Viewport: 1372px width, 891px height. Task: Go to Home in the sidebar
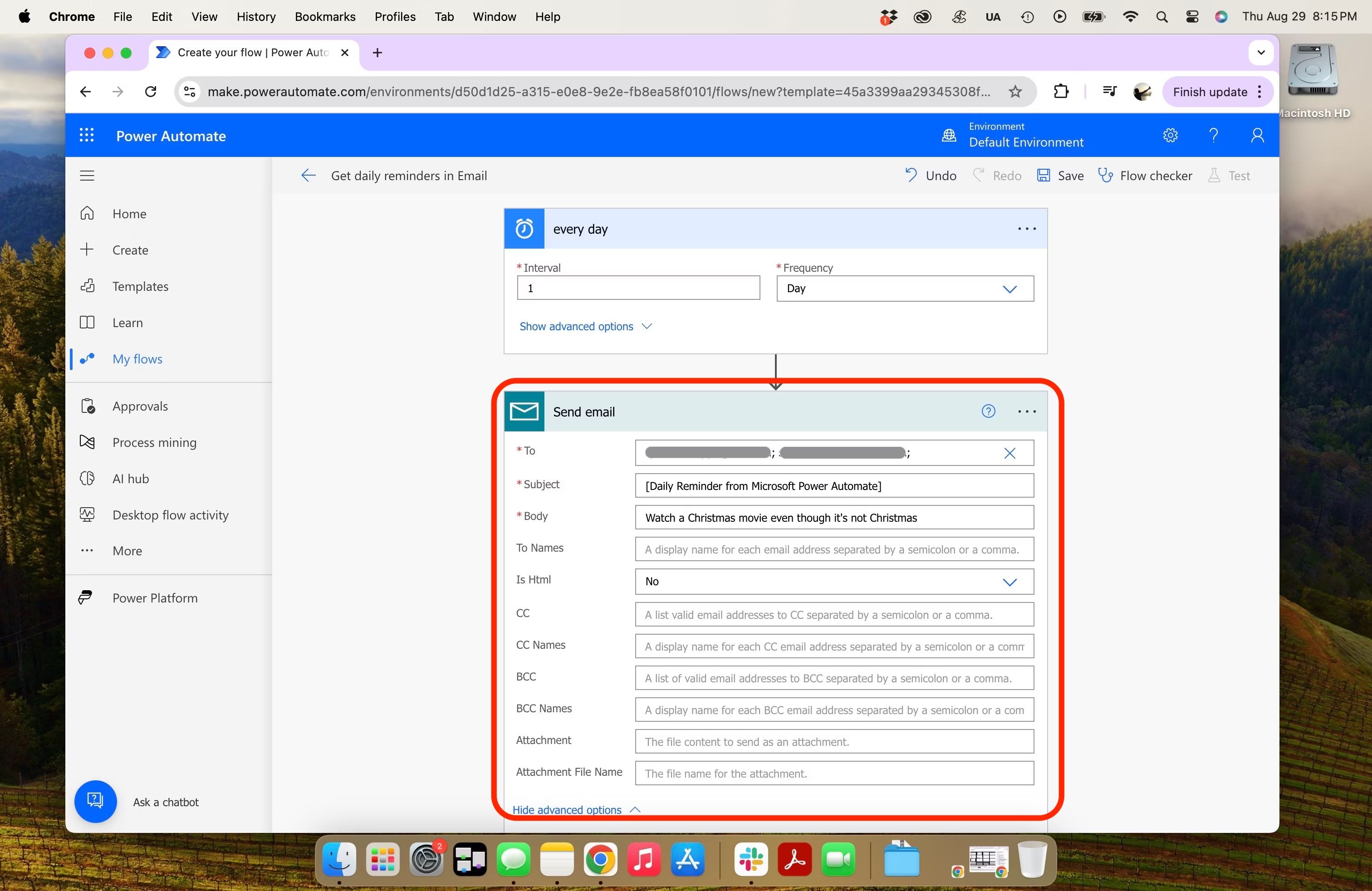click(x=130, y=214)
